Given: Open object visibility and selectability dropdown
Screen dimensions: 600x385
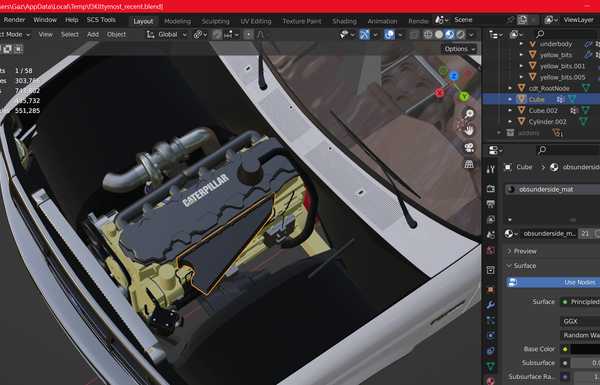Looking at the screenshot, I should (346, 35).
